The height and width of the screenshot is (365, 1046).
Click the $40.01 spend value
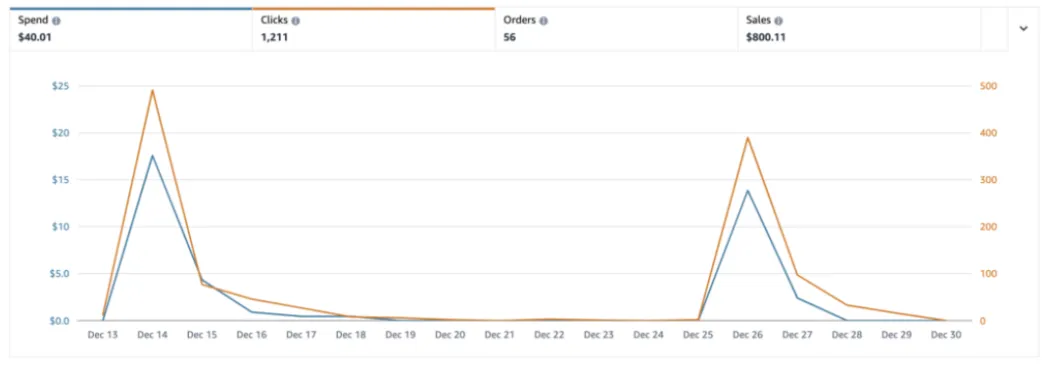[x=35, y=37]
